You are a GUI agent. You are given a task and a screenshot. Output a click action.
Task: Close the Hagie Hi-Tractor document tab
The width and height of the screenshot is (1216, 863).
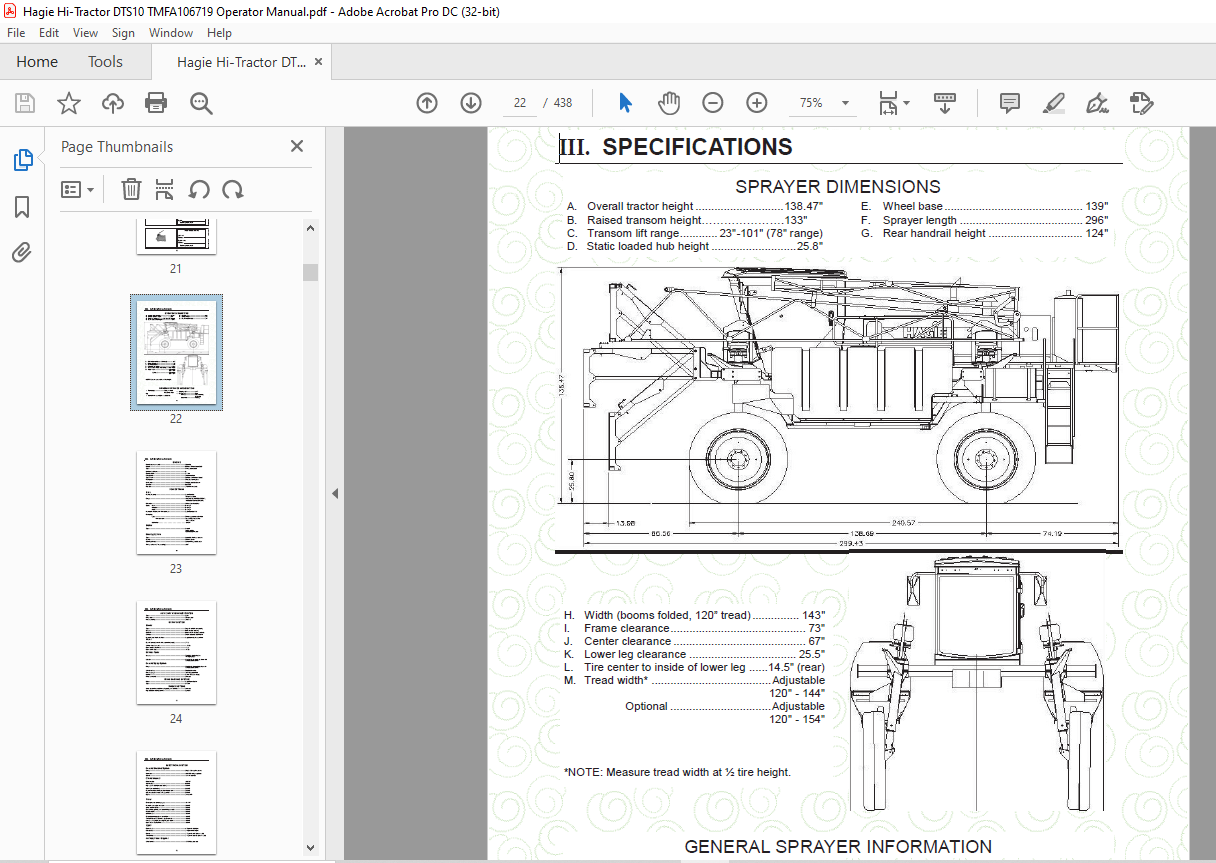pyautogui.click(x=319, y=62)
